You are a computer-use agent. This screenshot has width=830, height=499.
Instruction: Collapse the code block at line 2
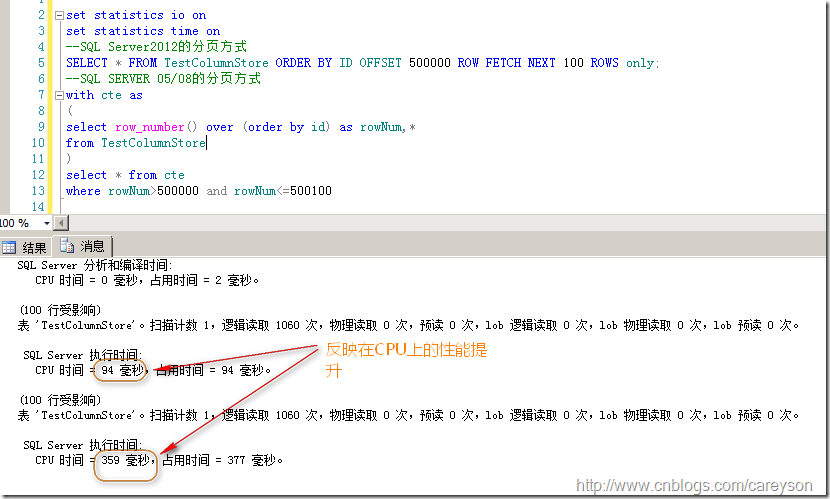click(59, 15)
